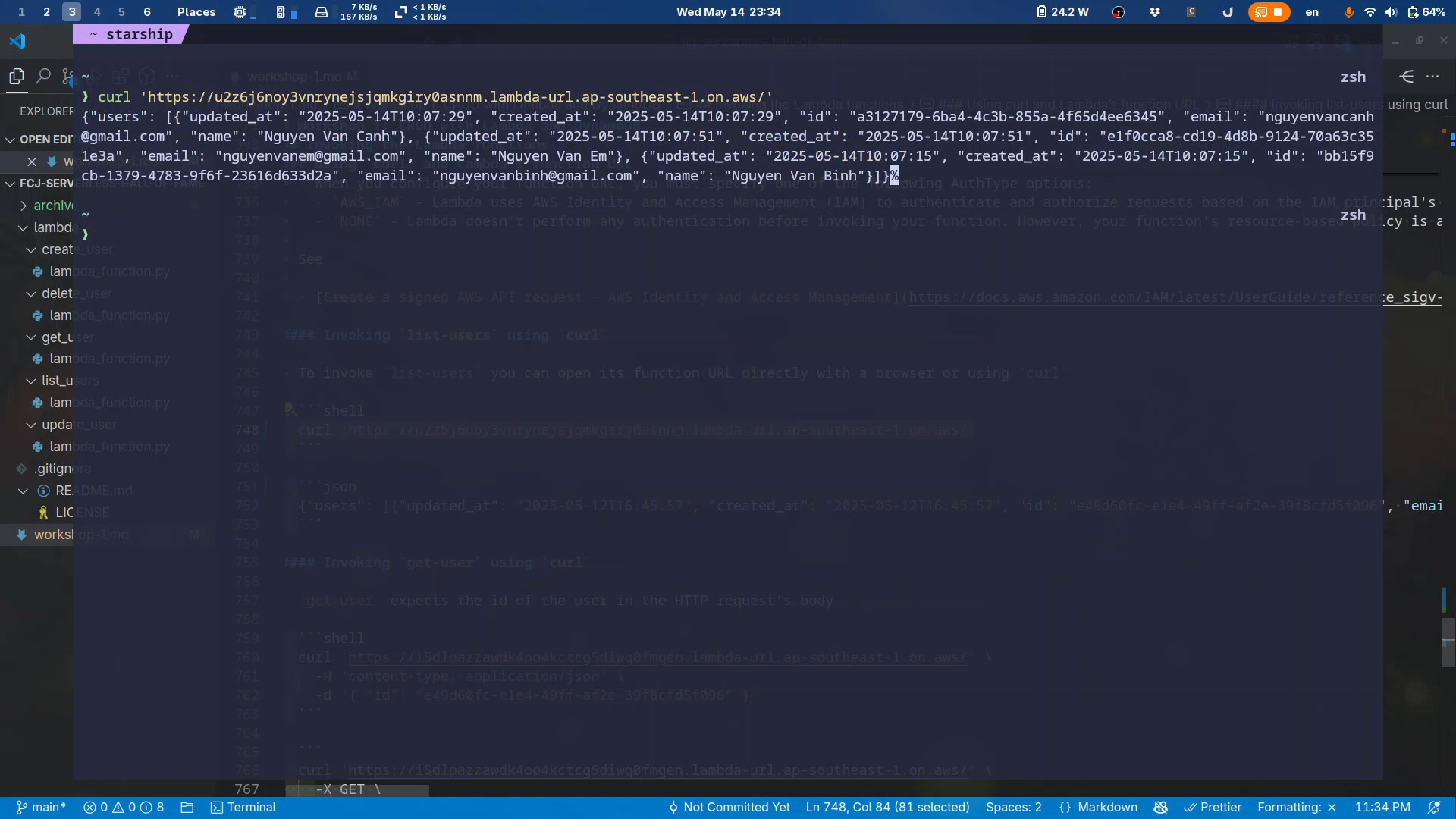
Task: Open terminal panel more actions ellipsis
Action: [x=1432, y=77]
